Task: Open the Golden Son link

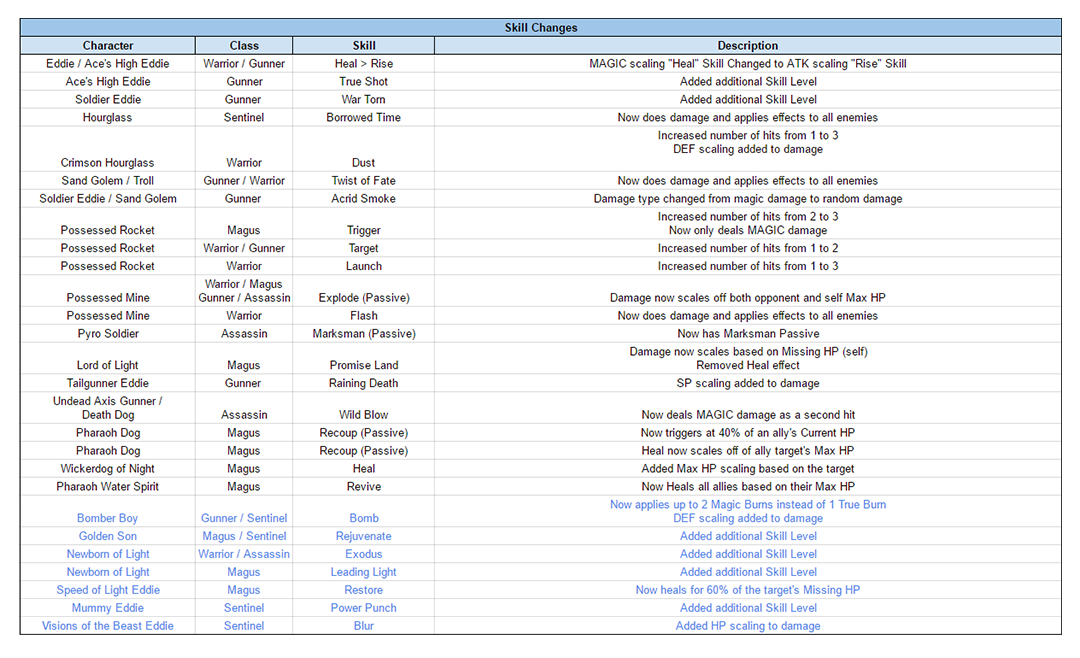Action: (x=108, y=536)
